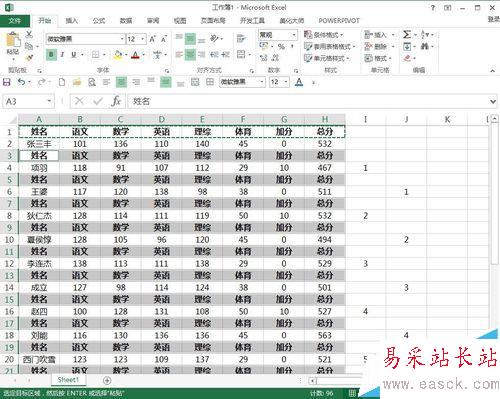Collapse the ribbon using the caret button

(x=492, y=70)
